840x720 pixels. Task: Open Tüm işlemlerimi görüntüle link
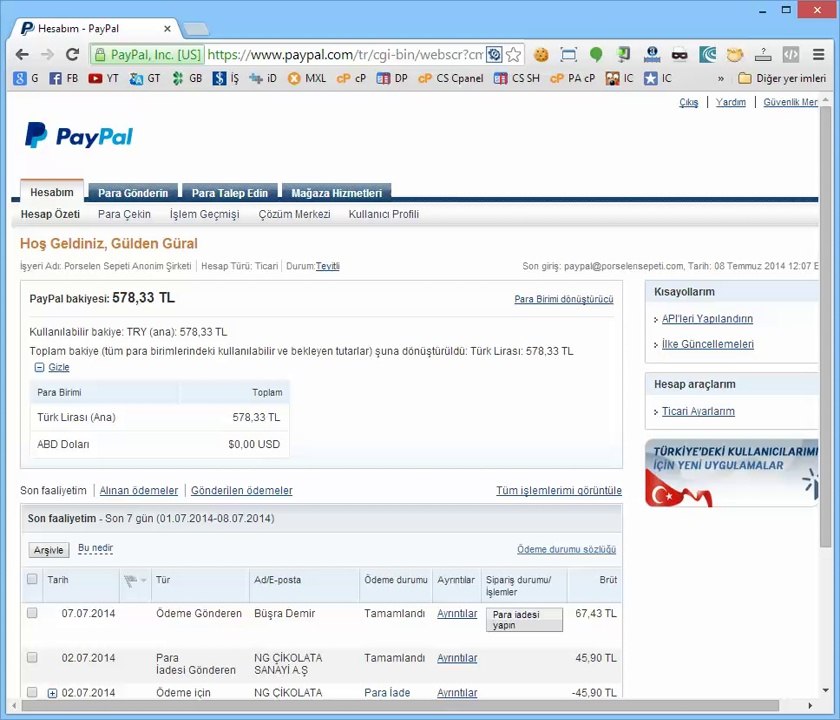pyautogui.click(x=559, y=490)
